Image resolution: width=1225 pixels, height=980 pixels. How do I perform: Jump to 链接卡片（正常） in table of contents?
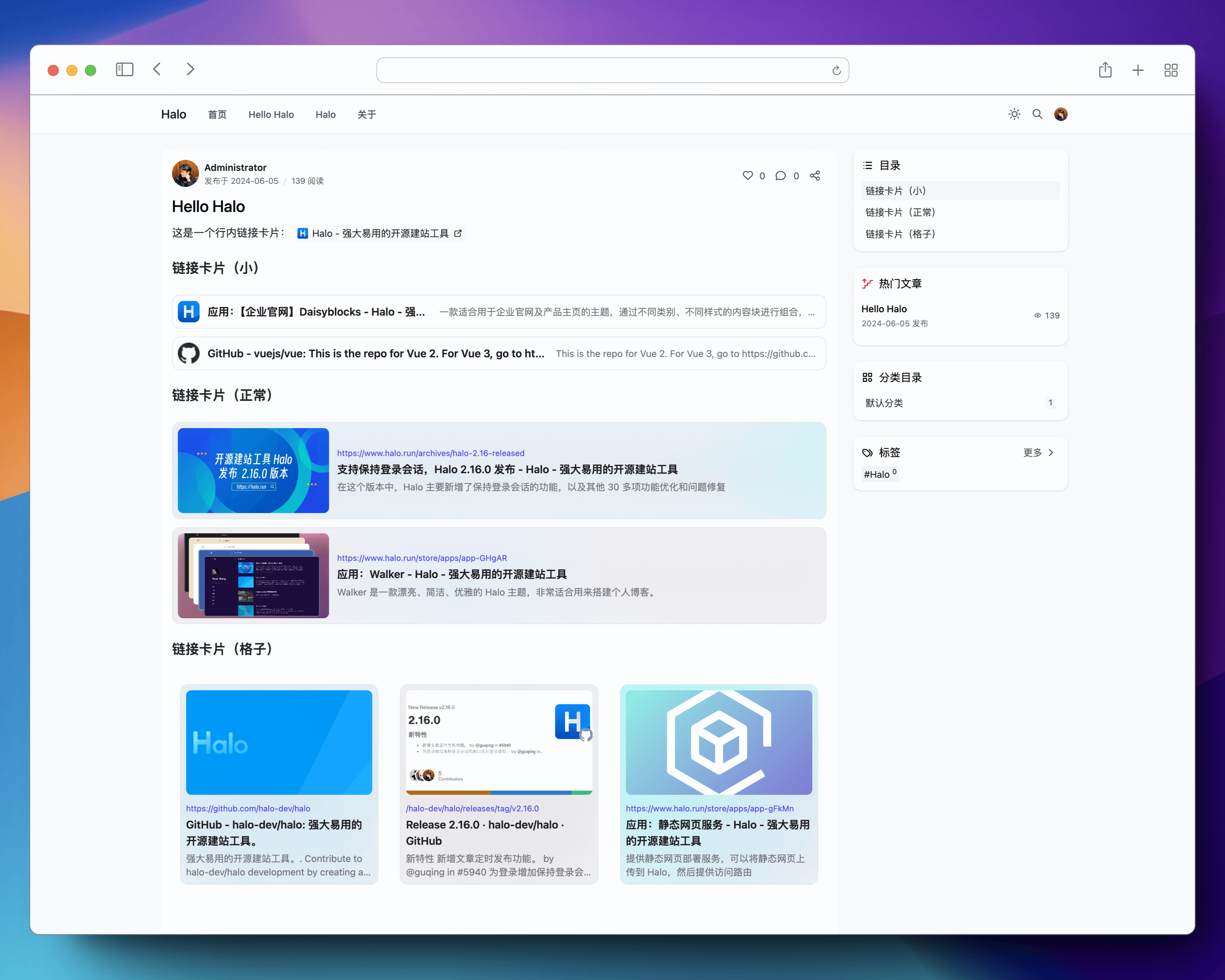click(900, 212)
